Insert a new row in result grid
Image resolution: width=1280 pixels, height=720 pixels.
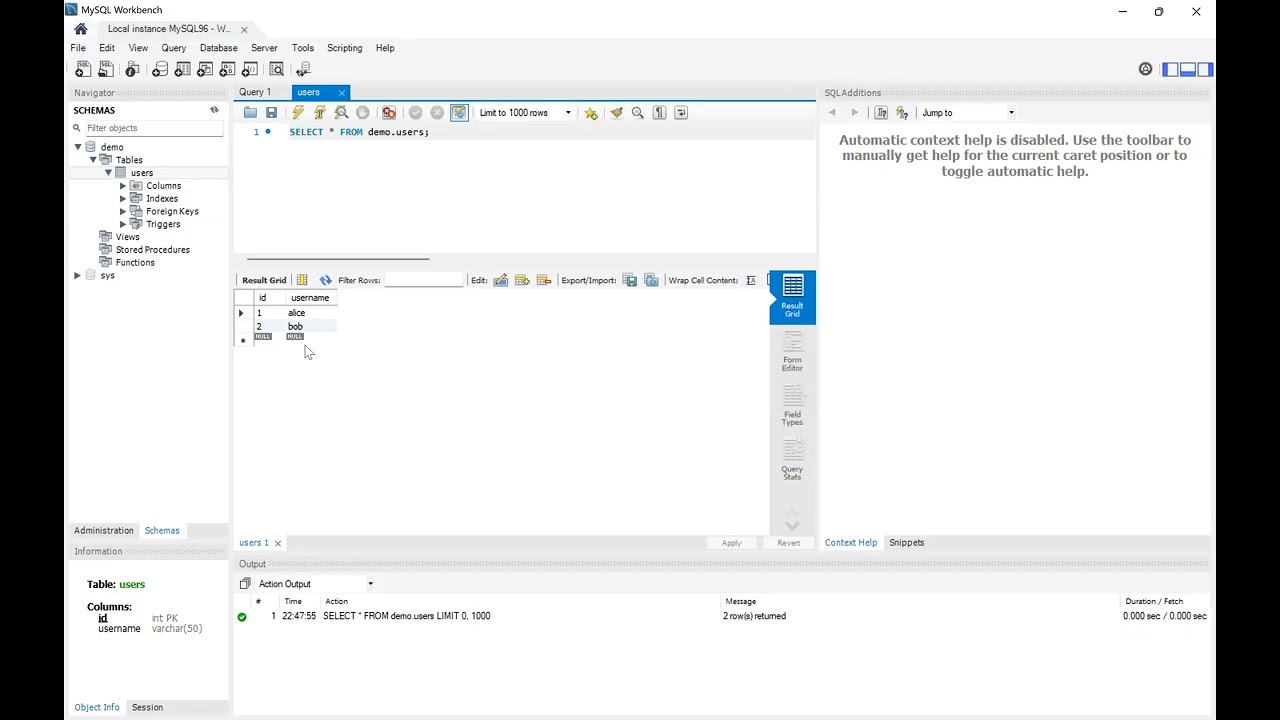point(522,280)
